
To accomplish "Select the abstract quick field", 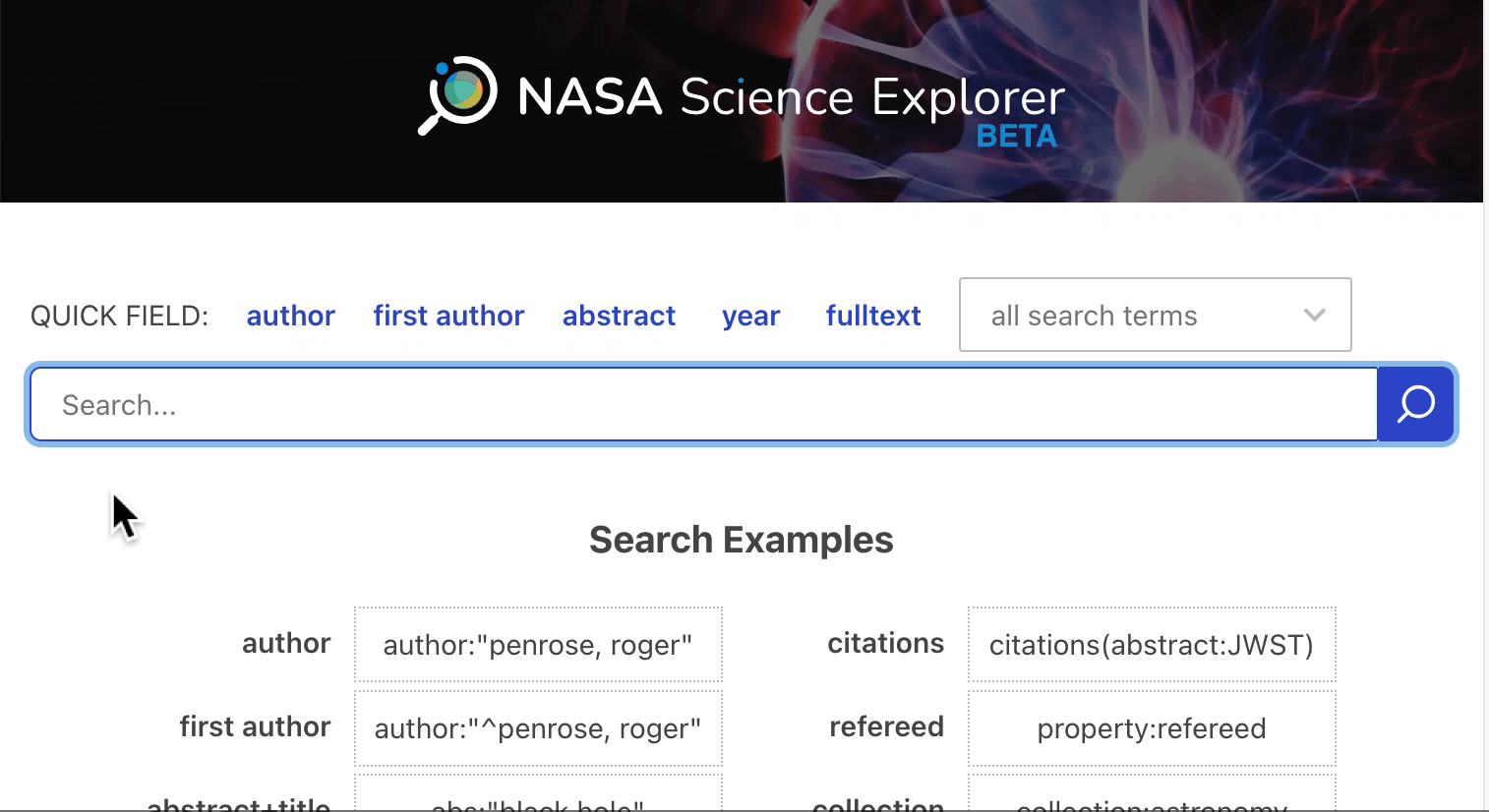I will [619, 315].
